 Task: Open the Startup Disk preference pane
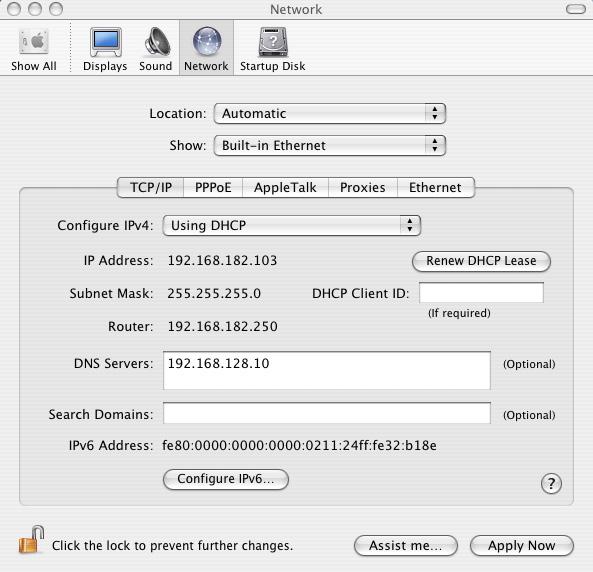(x=273, y=49)
